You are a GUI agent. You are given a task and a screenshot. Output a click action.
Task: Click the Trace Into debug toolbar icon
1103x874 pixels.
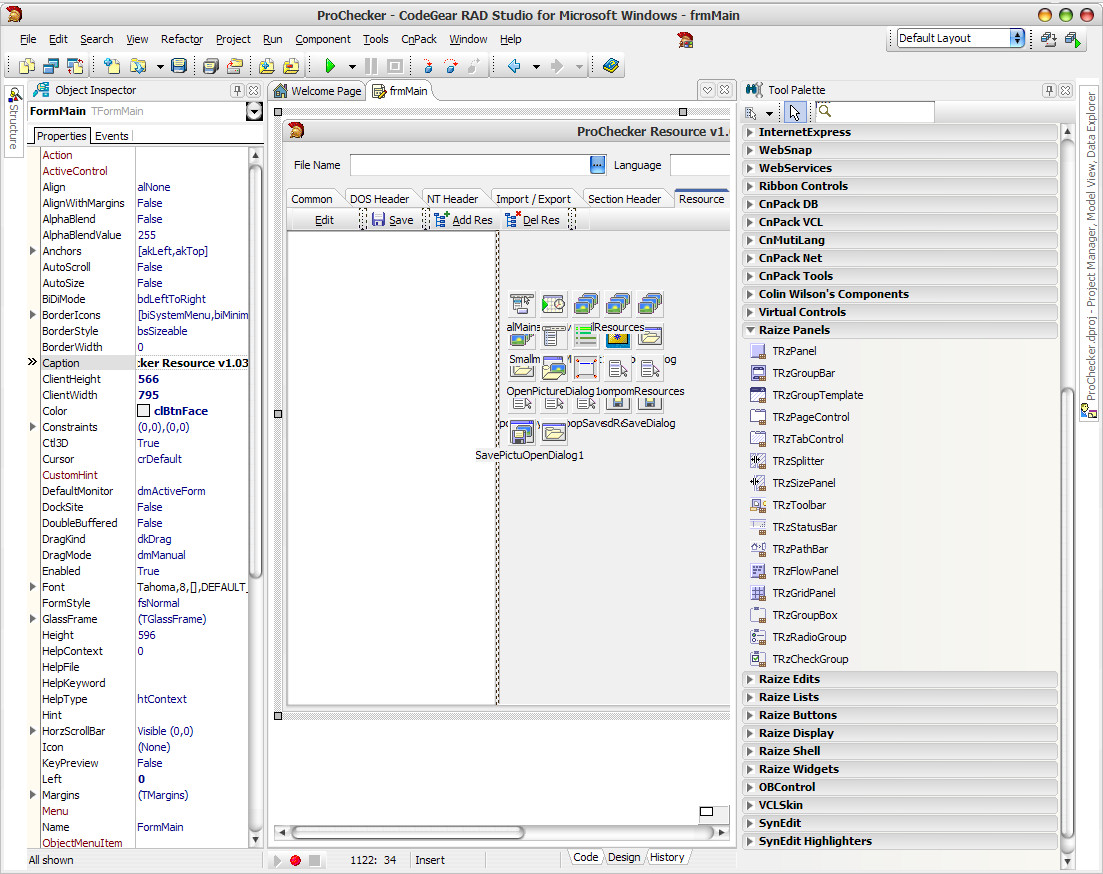click(x=427, y=66)
